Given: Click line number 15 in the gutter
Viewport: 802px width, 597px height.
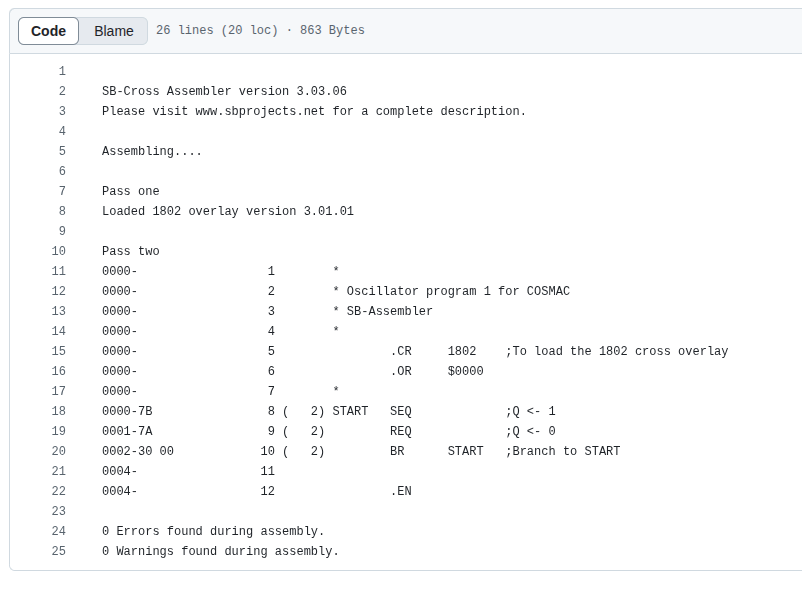Looking at the screenshot, I should [x=59, y=351].
